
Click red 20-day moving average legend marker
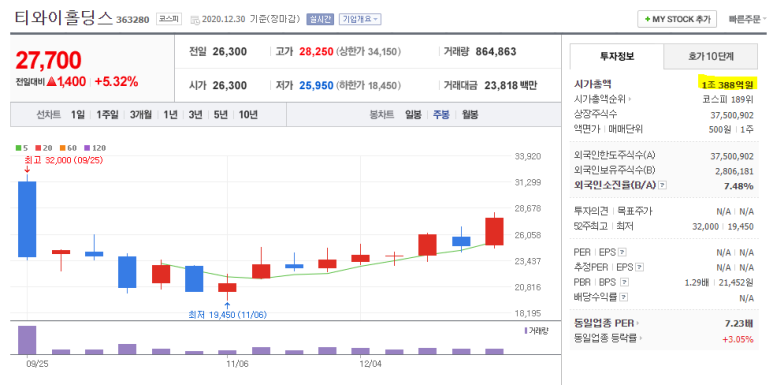point(37,148)
